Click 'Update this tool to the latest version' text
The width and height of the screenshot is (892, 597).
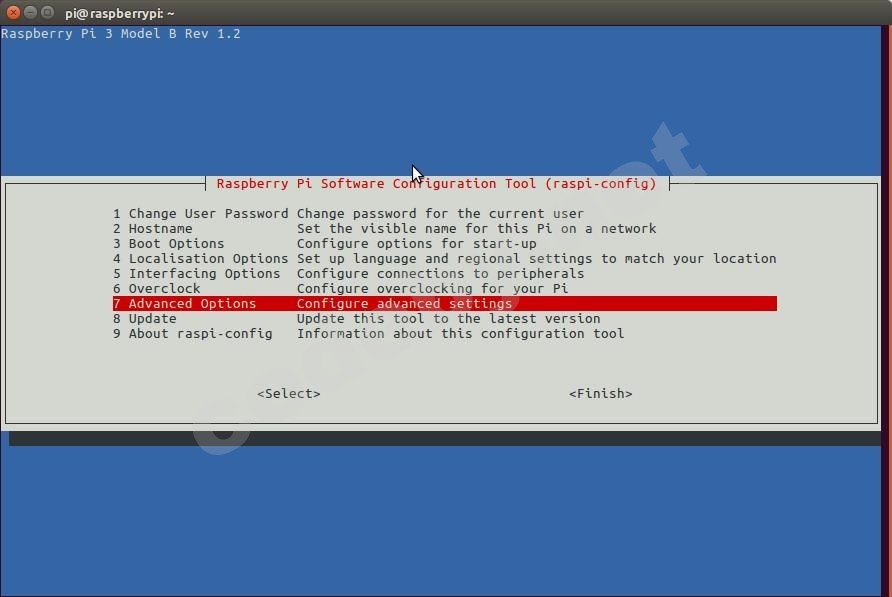pyautogui.click(x=448, y=319)
